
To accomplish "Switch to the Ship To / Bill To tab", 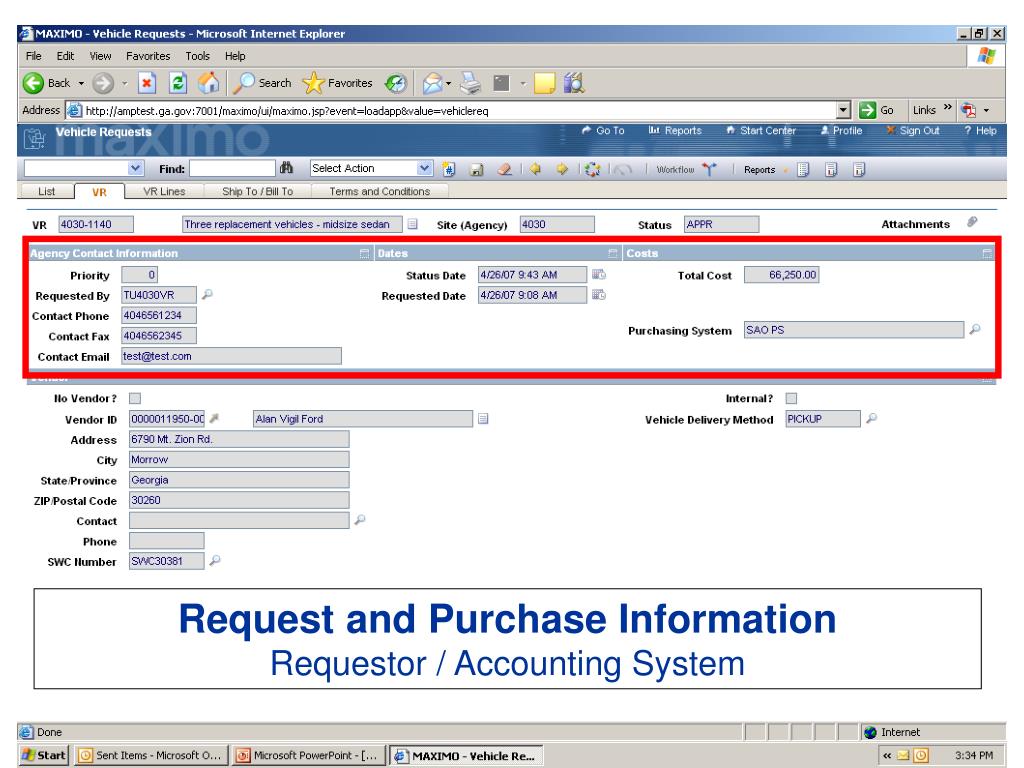I will (257, 191).
